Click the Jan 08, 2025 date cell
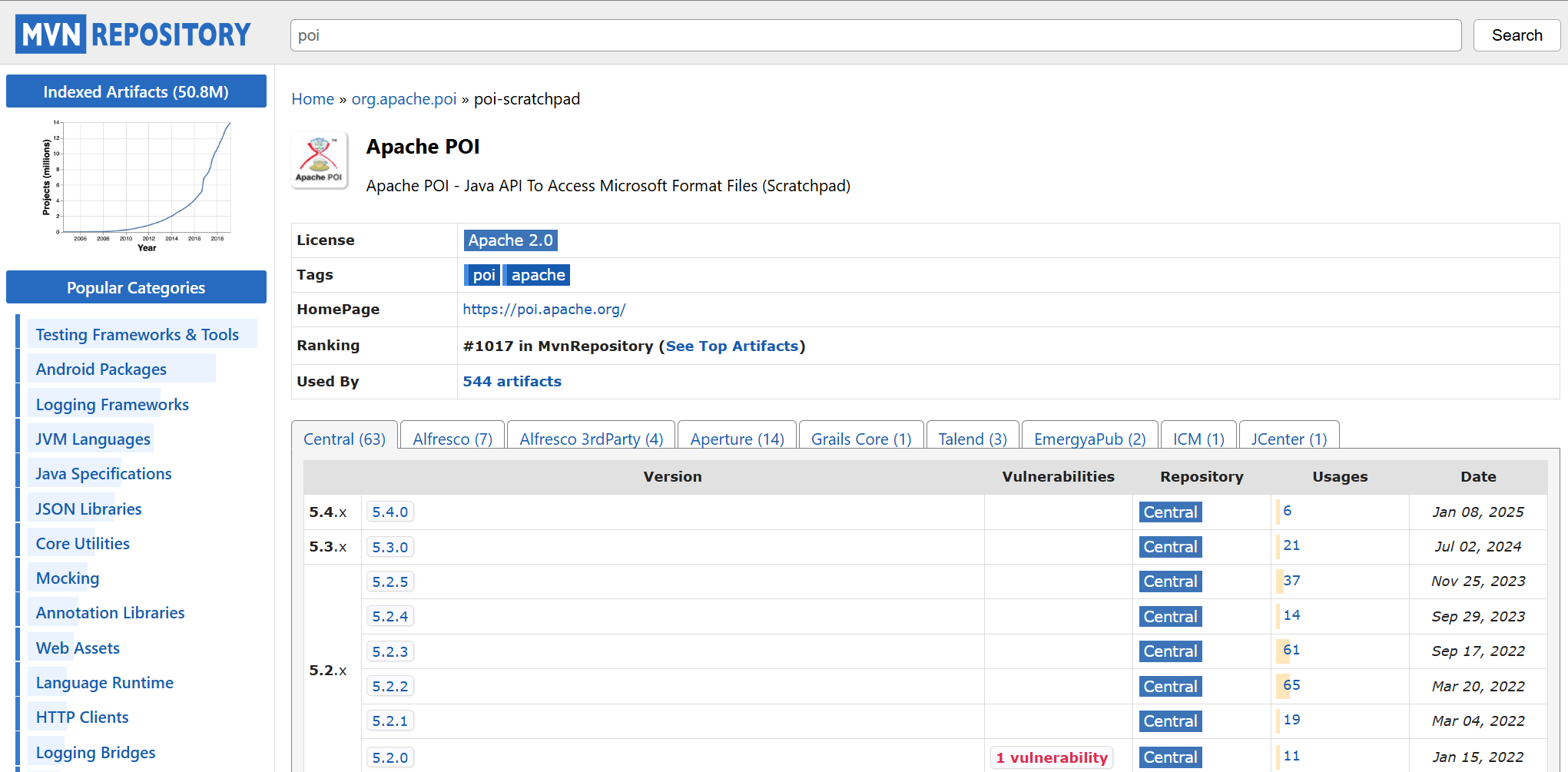Viewport: 1568px width, 772px height. click(1478, 512)
